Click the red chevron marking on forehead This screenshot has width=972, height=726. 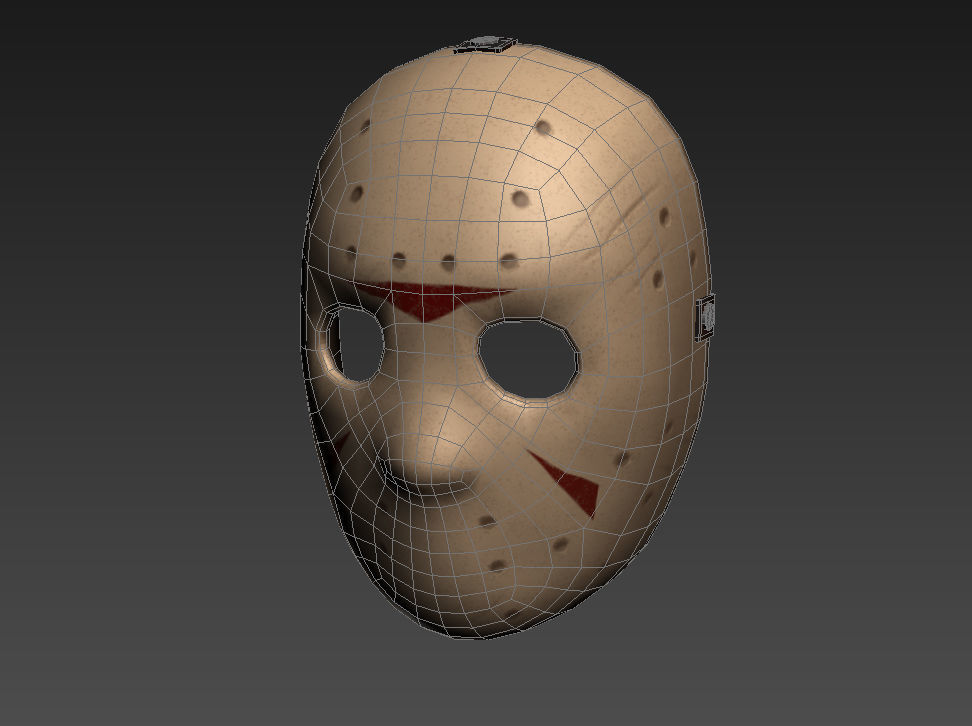[x=437, y=301]
